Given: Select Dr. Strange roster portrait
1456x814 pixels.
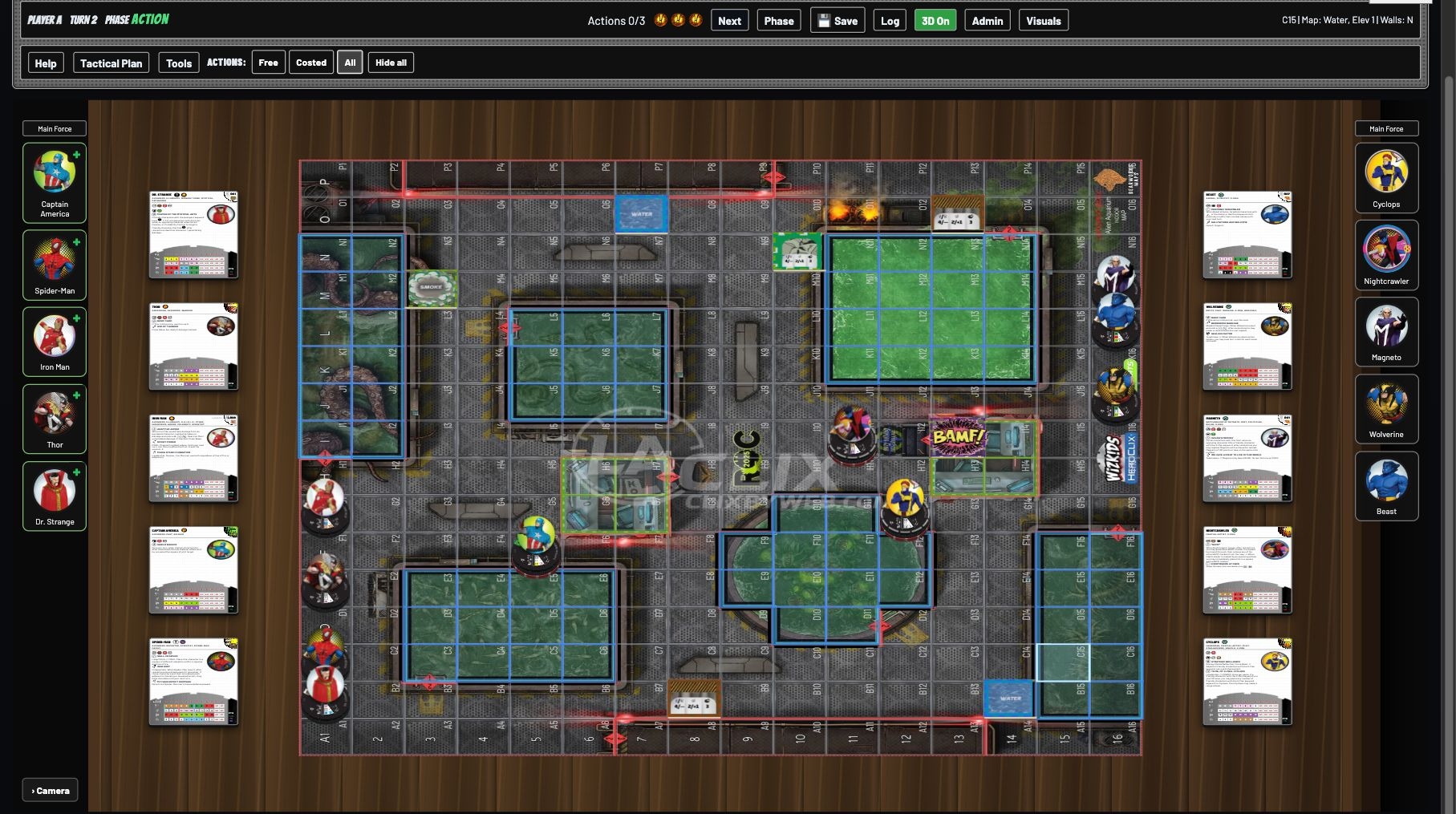Looking at the screenshot, I should 55,496.
